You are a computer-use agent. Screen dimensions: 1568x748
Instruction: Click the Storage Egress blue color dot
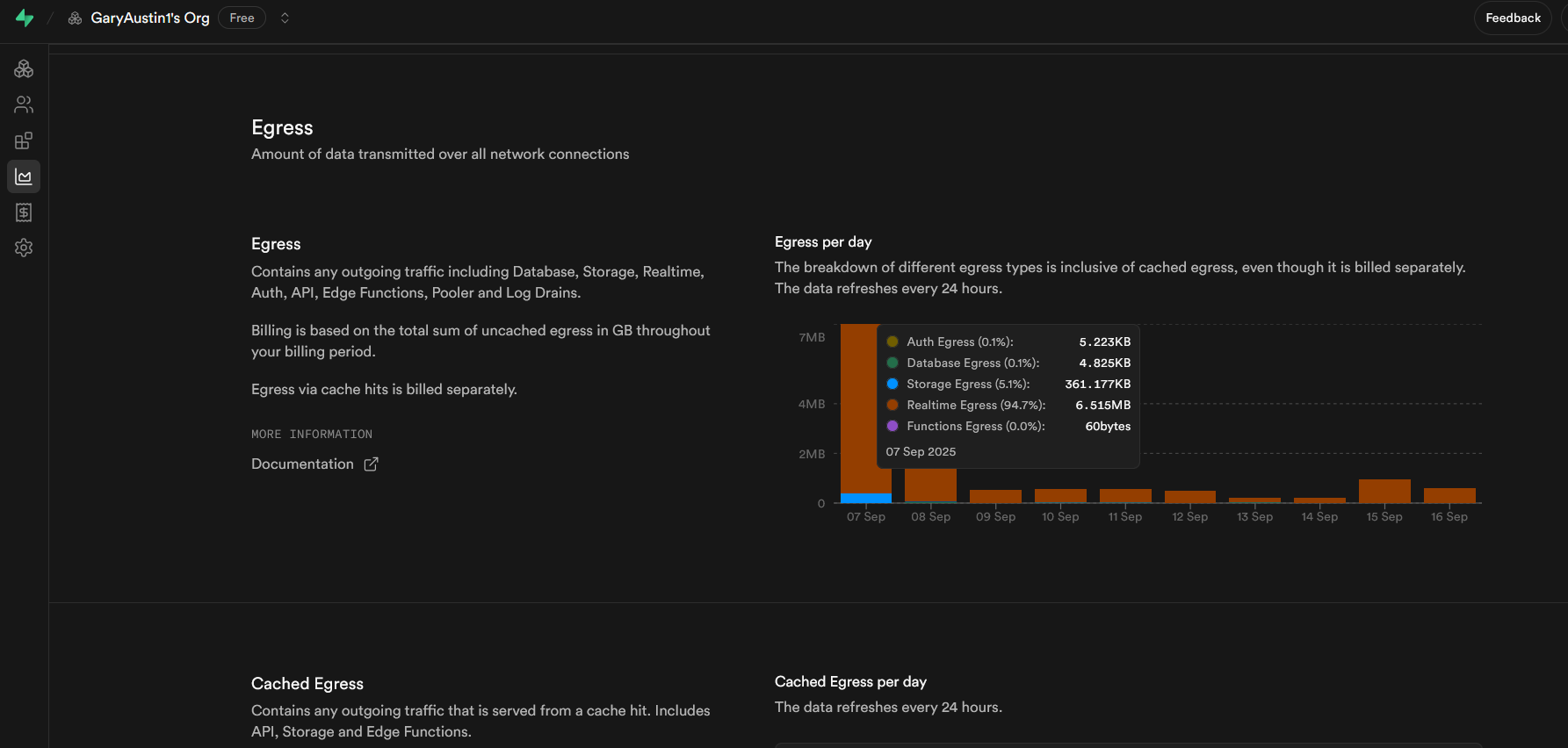point(892,384)
